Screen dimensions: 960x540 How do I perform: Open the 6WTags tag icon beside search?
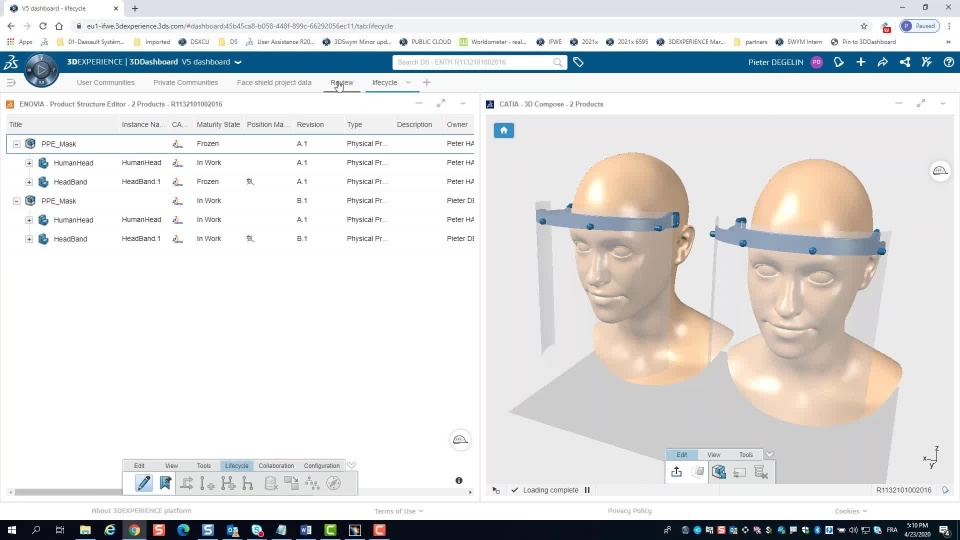pyautogui.click(x=578, y=62)
